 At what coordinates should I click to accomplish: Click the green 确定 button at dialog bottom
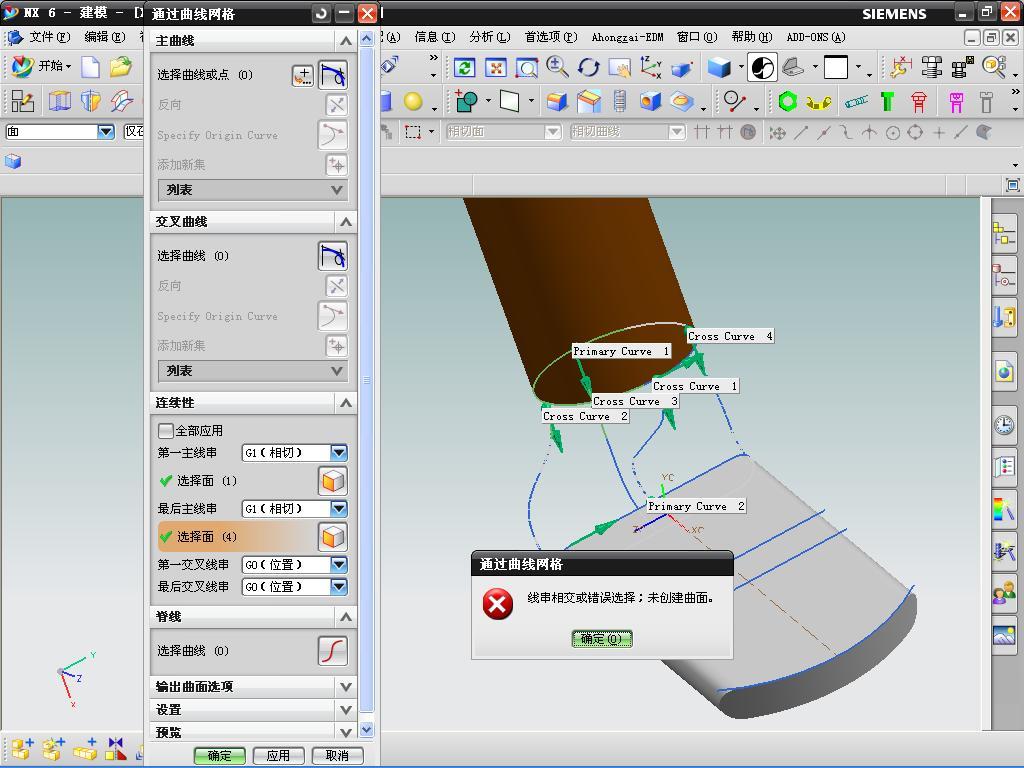coord(219,756)
